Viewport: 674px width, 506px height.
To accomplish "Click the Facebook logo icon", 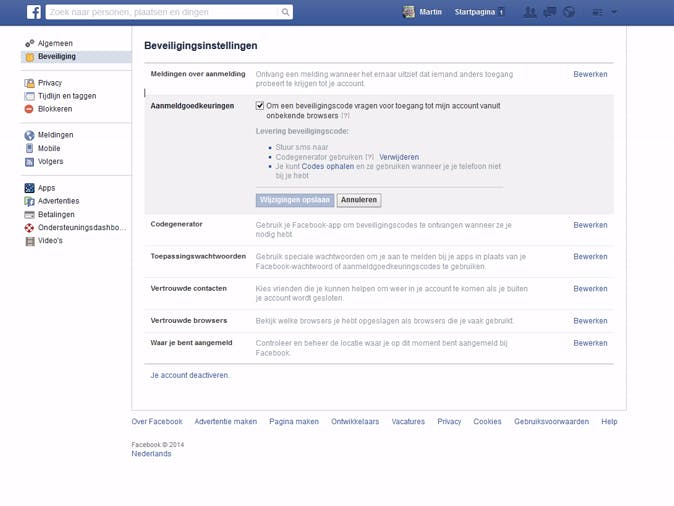I will click(x=34, y=12).
